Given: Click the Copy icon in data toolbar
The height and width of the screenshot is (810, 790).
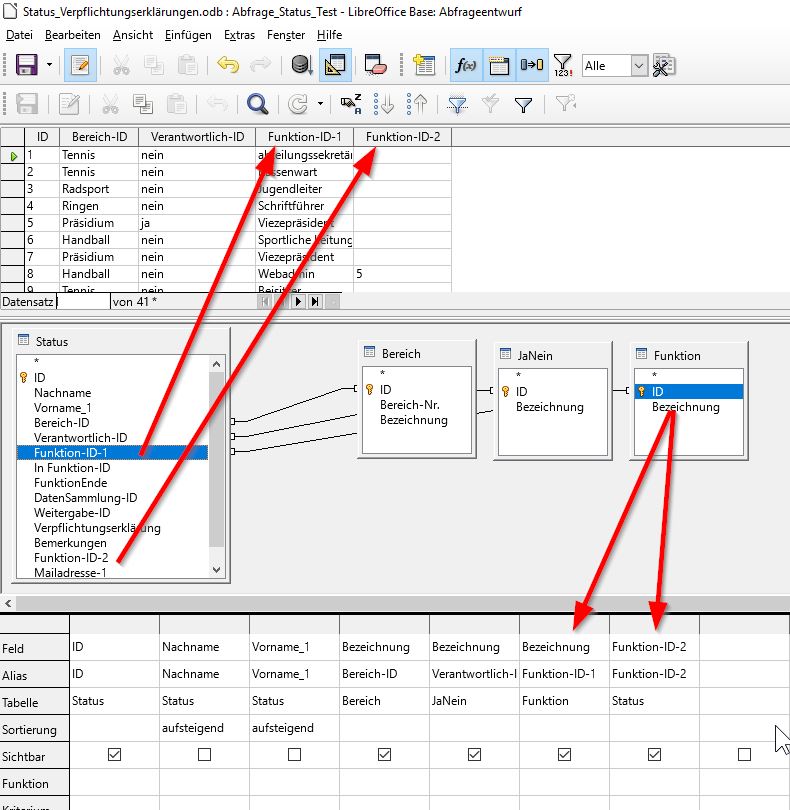Looking at the screenshot, I should coord(143,104).
